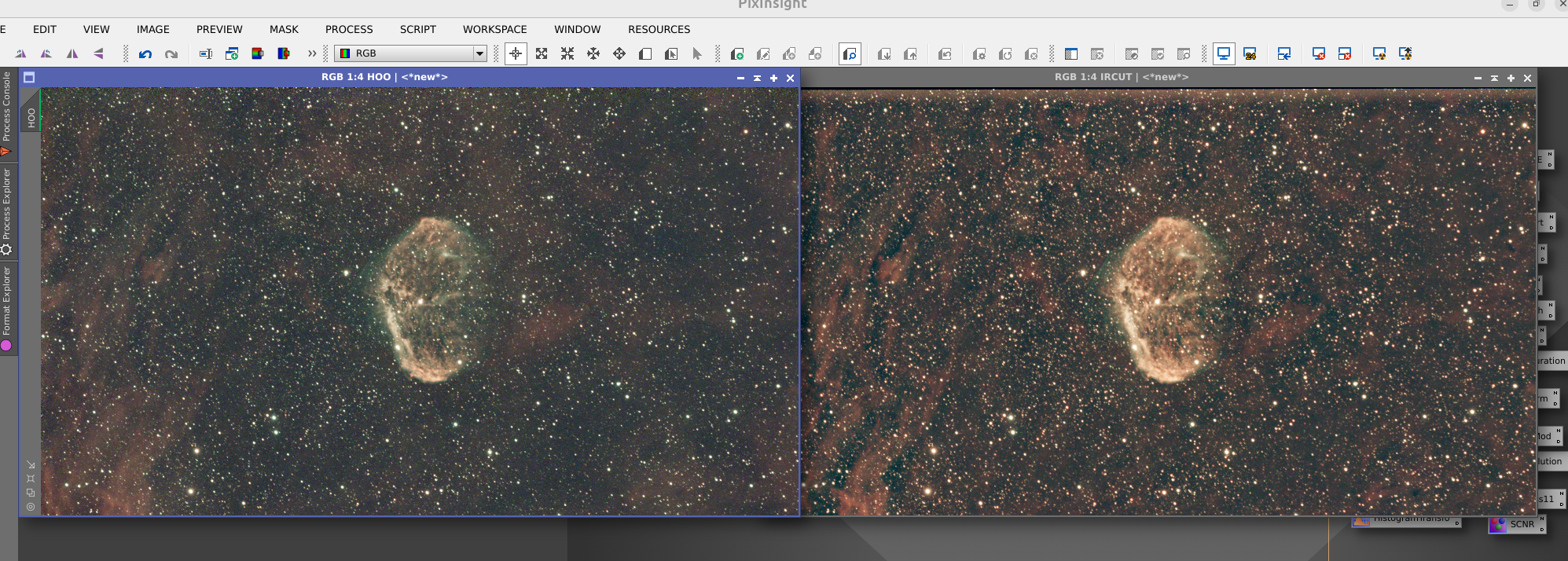Open the MASK menu
1568x561 pixels.
(x=284, y=29)
